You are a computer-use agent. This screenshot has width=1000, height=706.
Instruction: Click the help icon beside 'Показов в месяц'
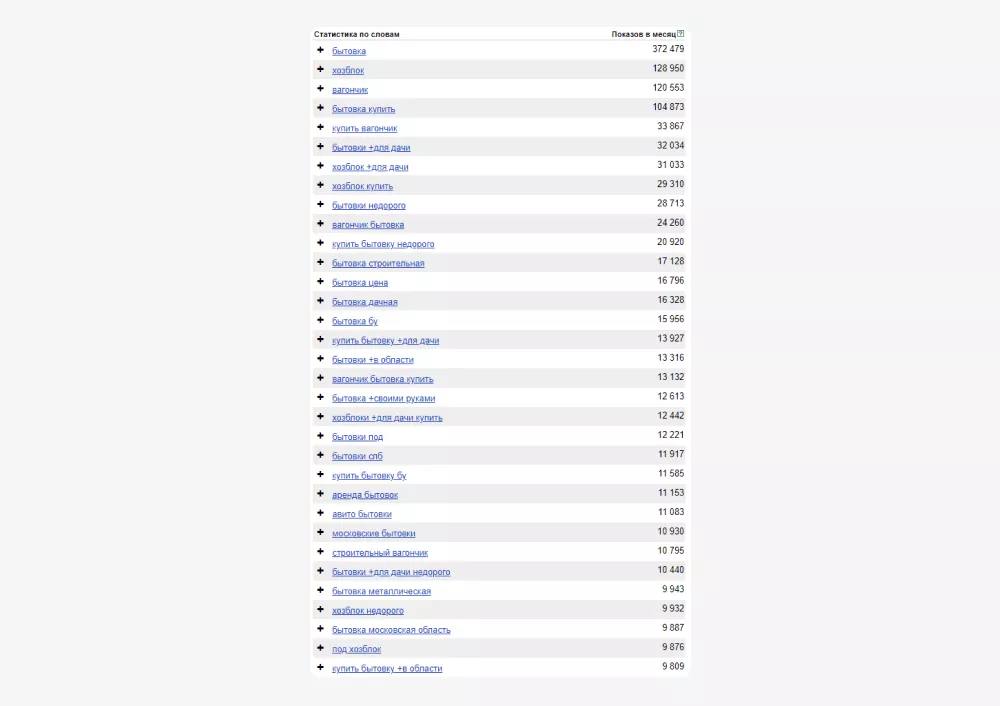point(681,34)
